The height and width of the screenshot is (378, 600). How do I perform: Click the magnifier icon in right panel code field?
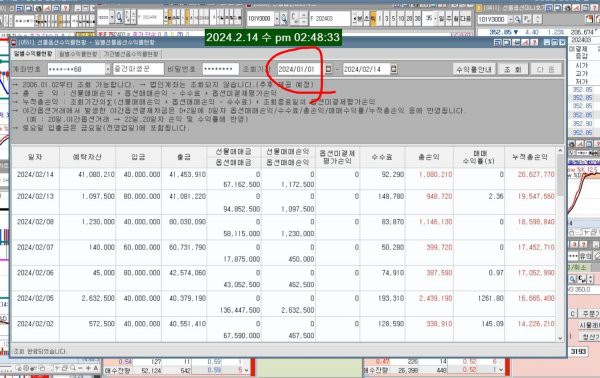(517, 19)
